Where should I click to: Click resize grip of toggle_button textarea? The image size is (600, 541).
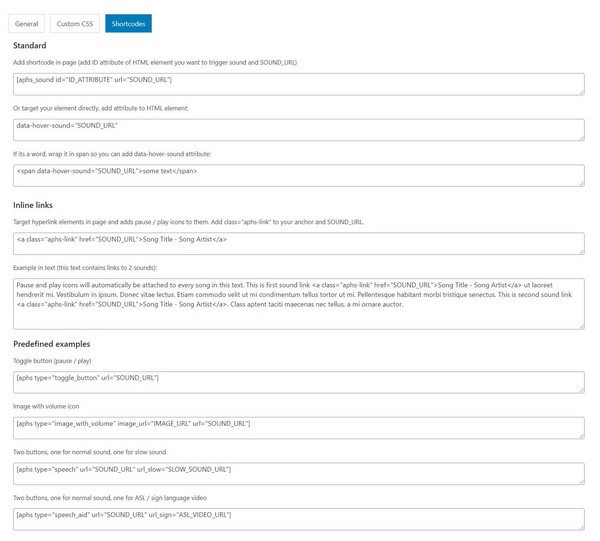pos(582,390)
